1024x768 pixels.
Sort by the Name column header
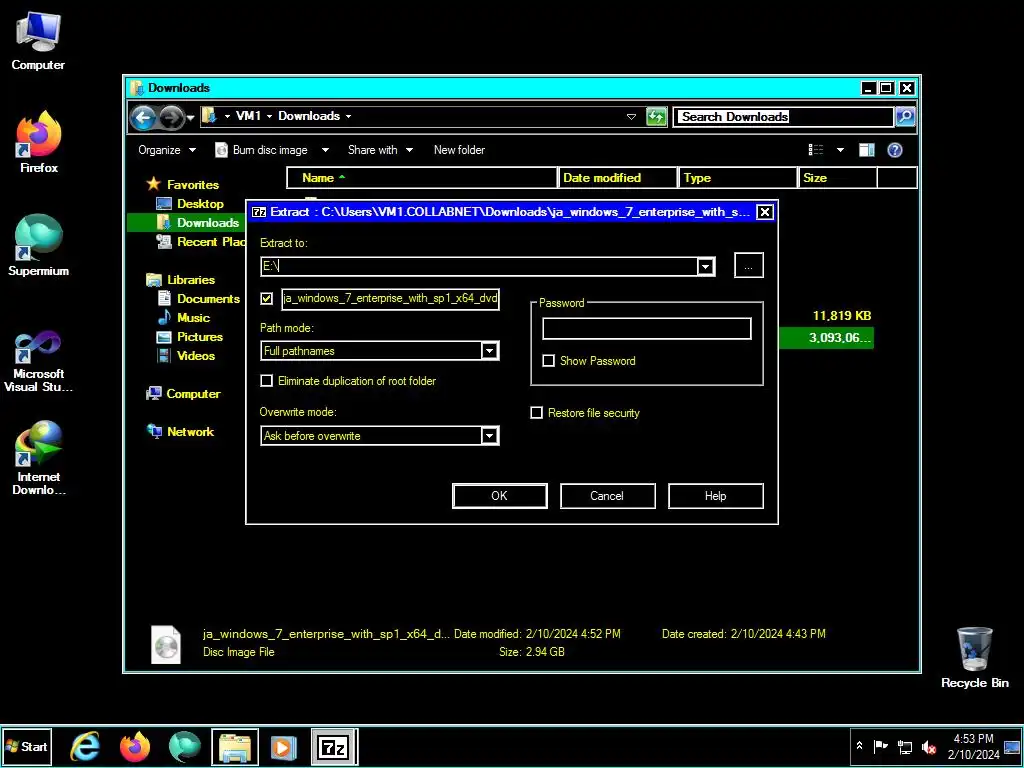pos(422,178)
